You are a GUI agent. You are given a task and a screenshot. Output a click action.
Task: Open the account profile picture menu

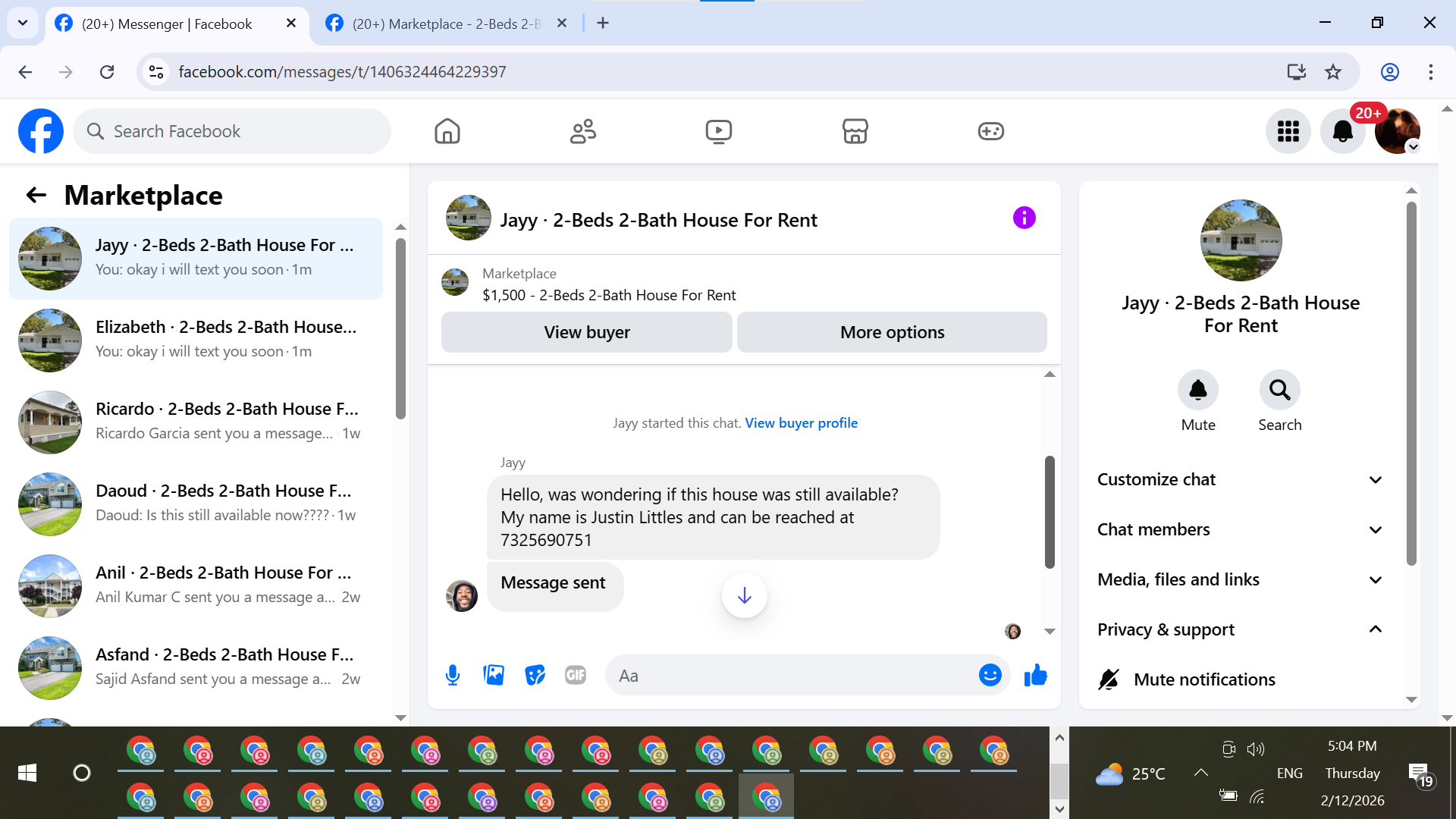pyautogui.click(x=1398, y=131)
